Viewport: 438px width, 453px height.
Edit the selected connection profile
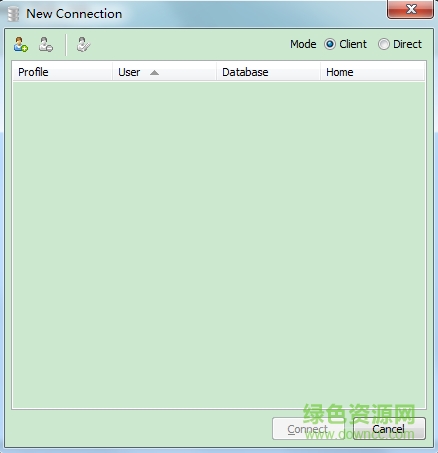[x=83, y=44]
